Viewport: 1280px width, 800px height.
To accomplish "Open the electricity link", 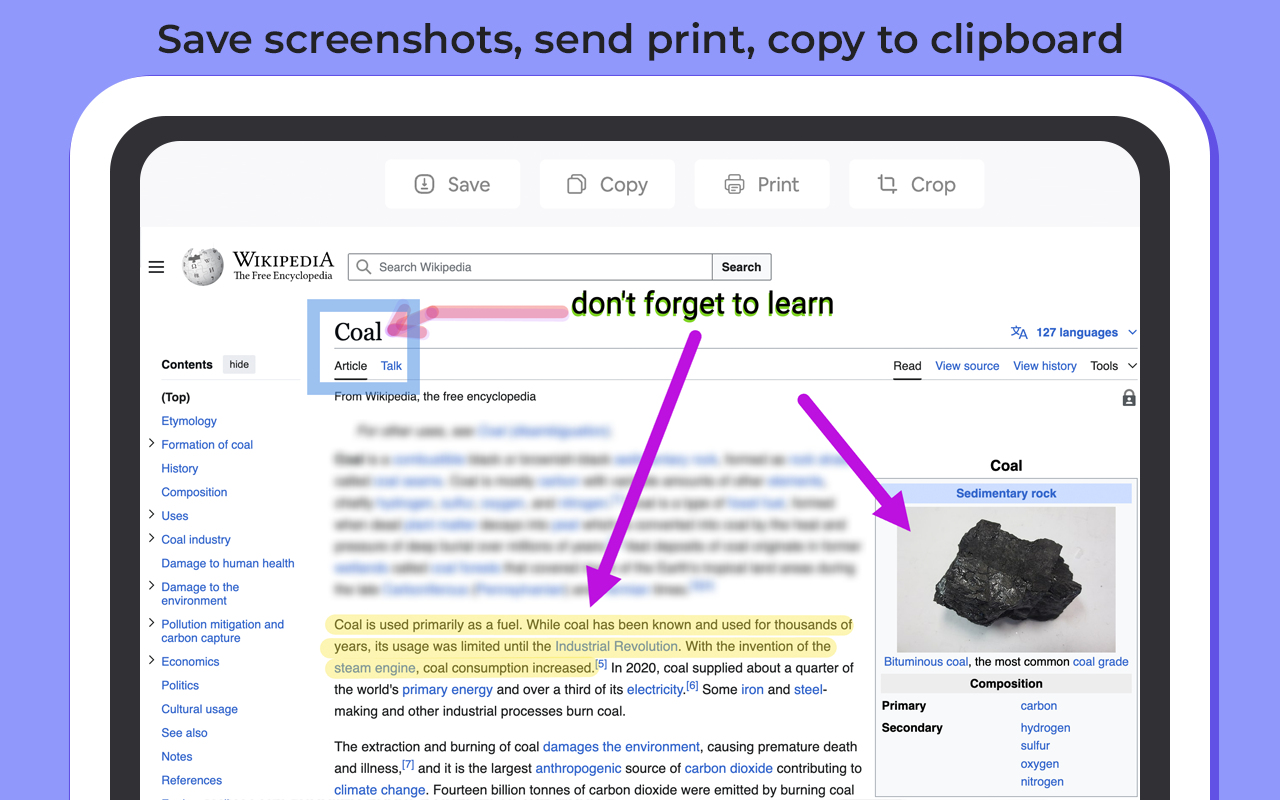I will [x=654, y=689].
